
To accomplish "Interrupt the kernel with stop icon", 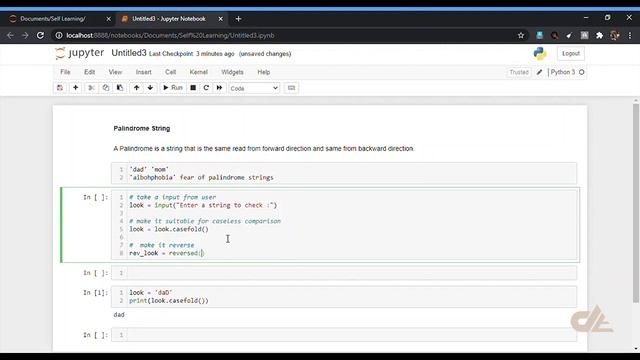I will click(193, 88).
